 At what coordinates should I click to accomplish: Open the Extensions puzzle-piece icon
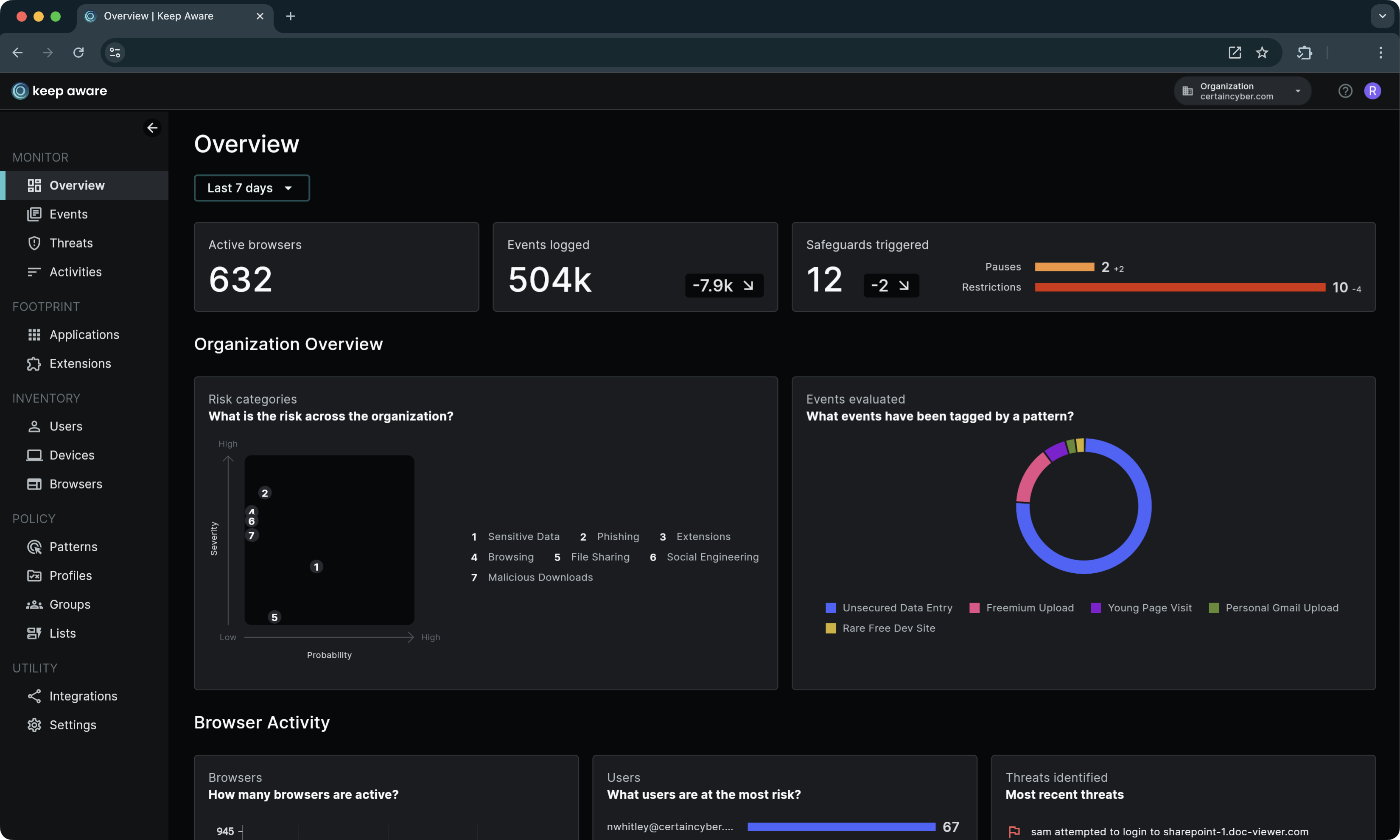34,364
